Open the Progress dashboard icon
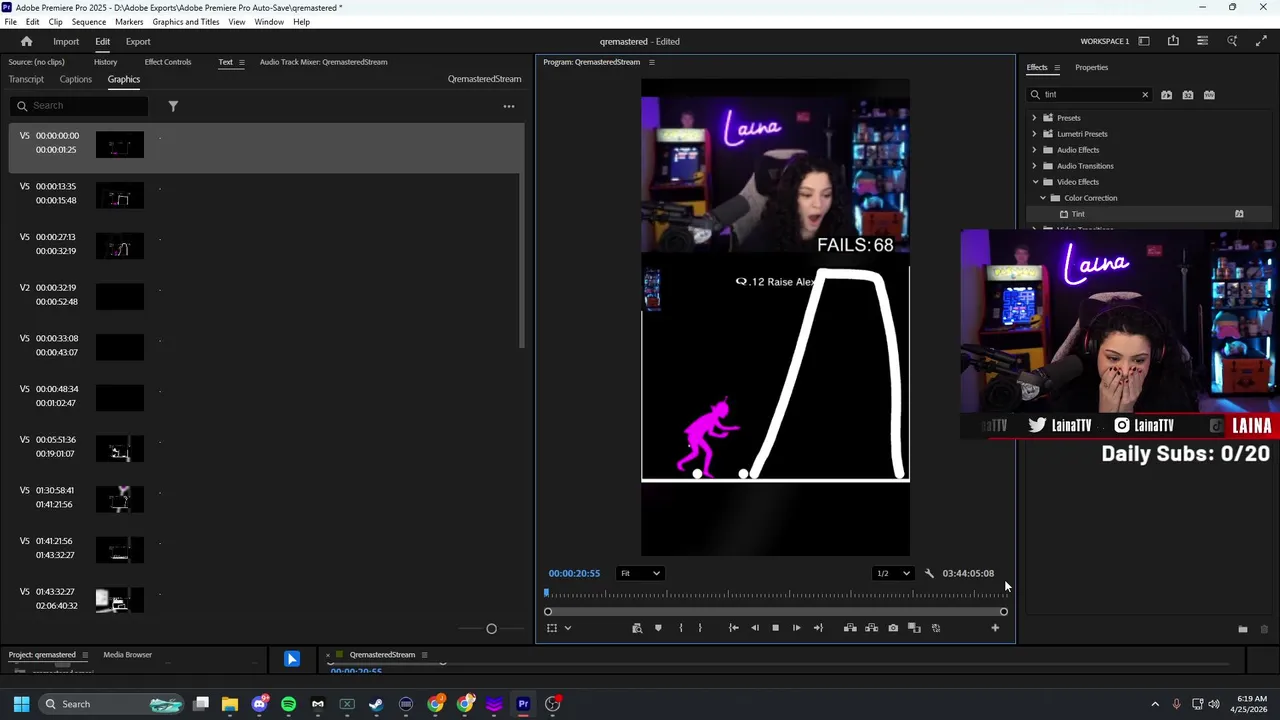 1203,41
